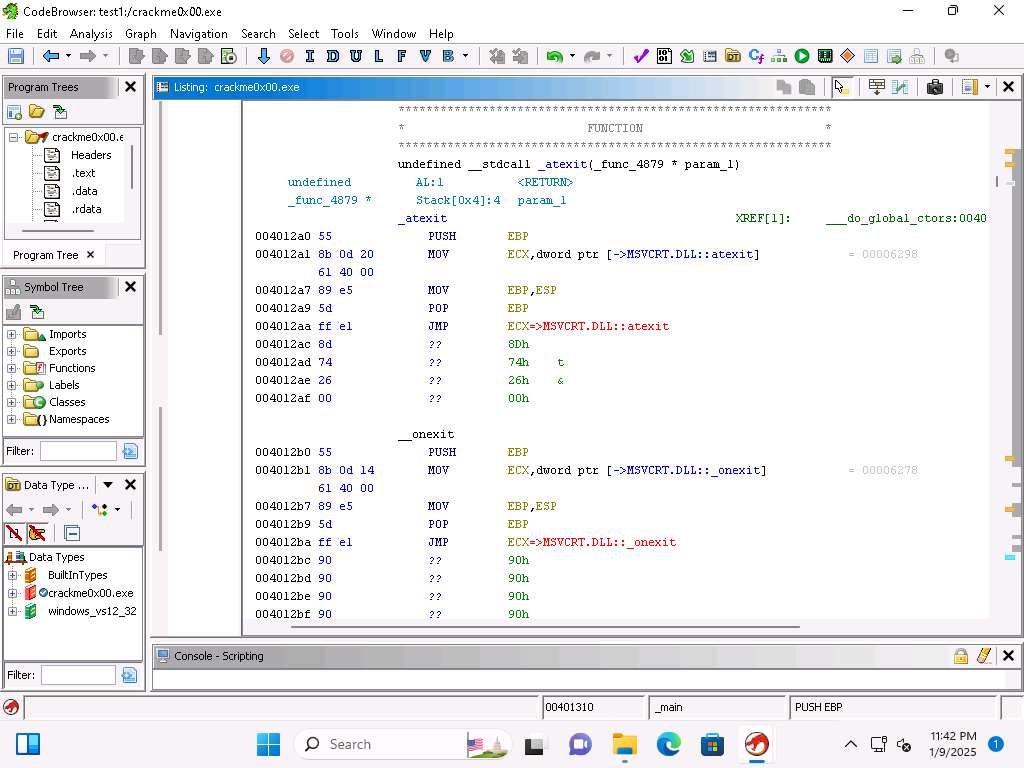Click the Symbol Tree Filter text field

[x=78, y=451]
